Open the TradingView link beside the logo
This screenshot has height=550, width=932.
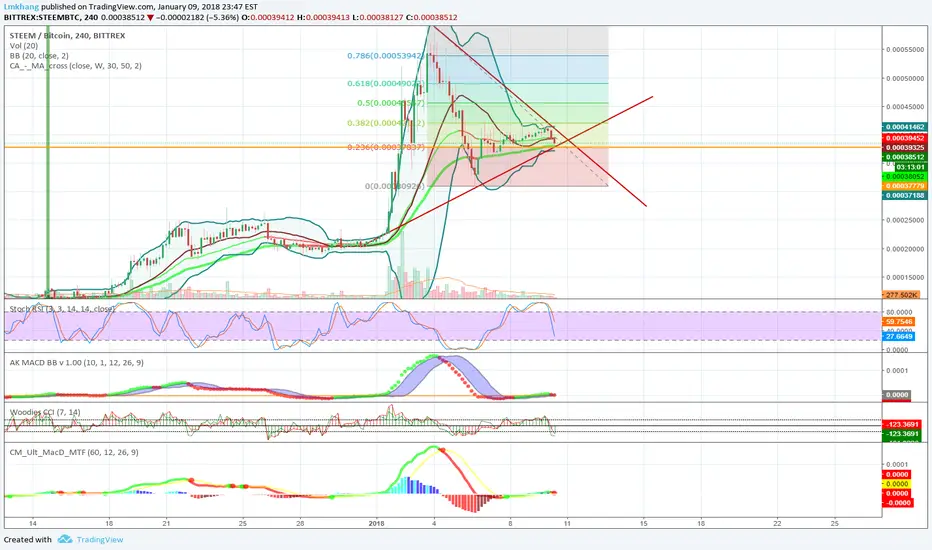pyautogui.click(x=100, y=540)
